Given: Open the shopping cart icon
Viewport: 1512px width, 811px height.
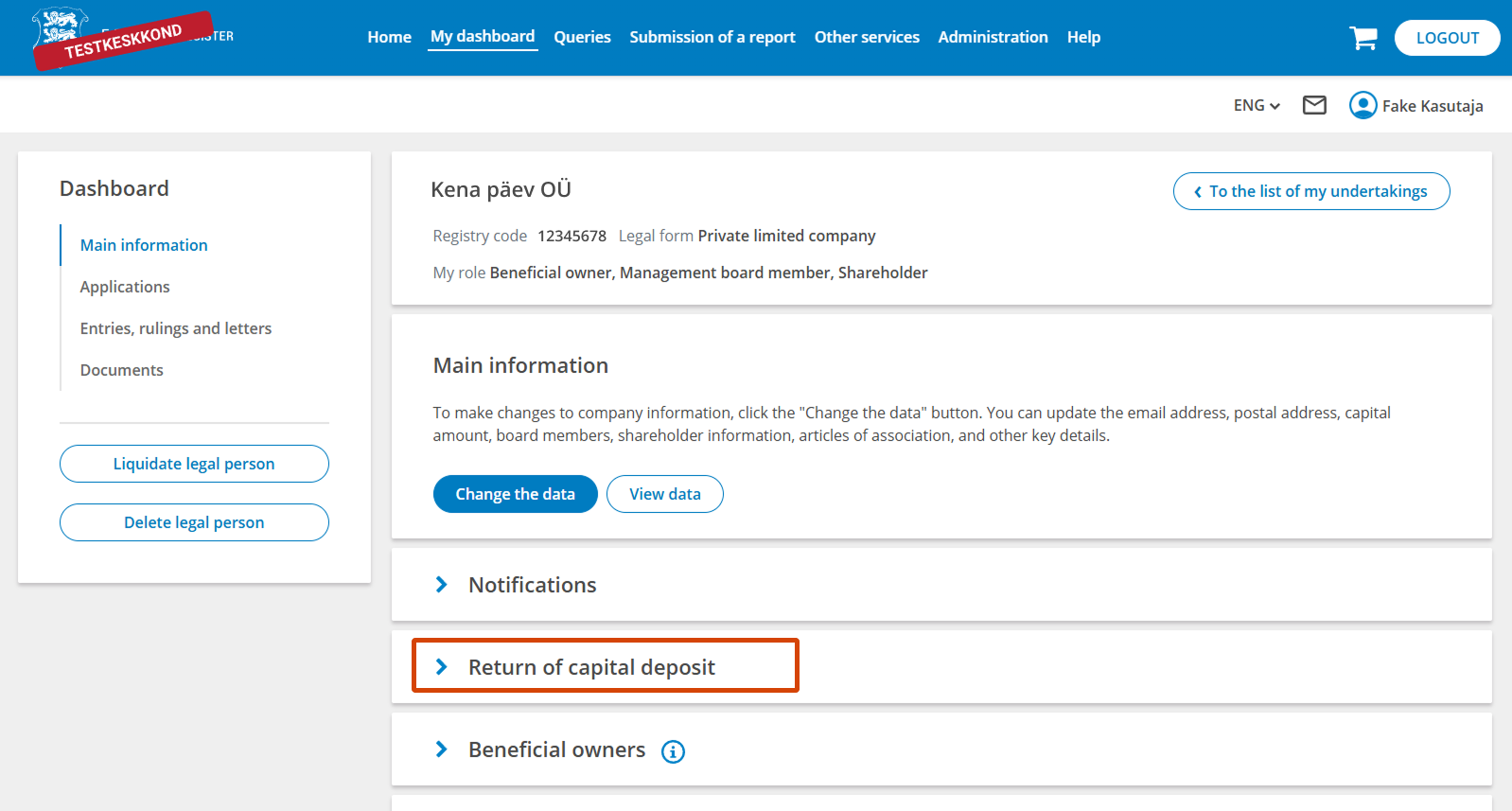Looking at the screenshot, I should click(x=1363, y=38).
